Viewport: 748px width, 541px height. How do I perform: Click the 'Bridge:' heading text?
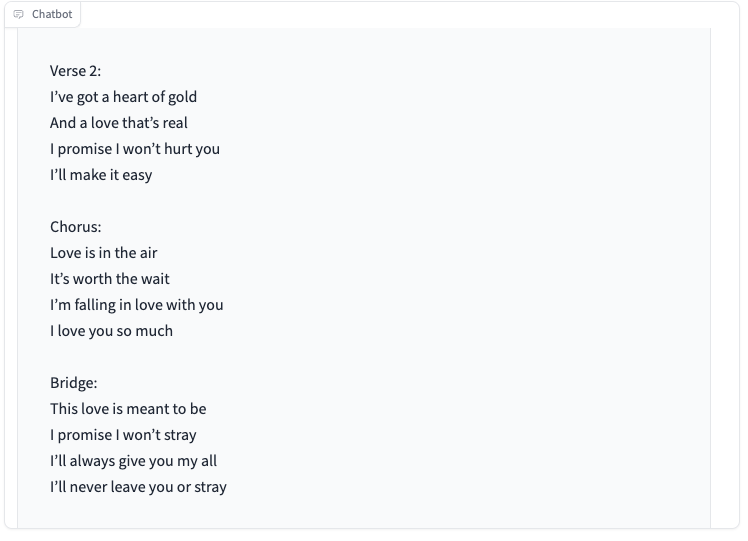[73, 383]
